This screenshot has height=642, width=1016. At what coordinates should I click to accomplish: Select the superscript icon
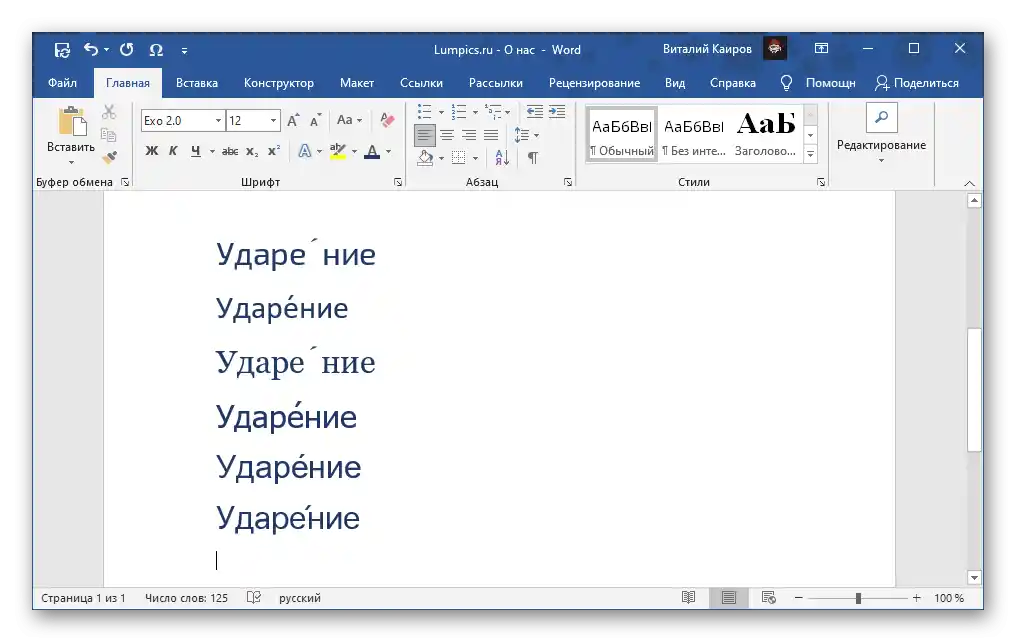tap(273, 149)
